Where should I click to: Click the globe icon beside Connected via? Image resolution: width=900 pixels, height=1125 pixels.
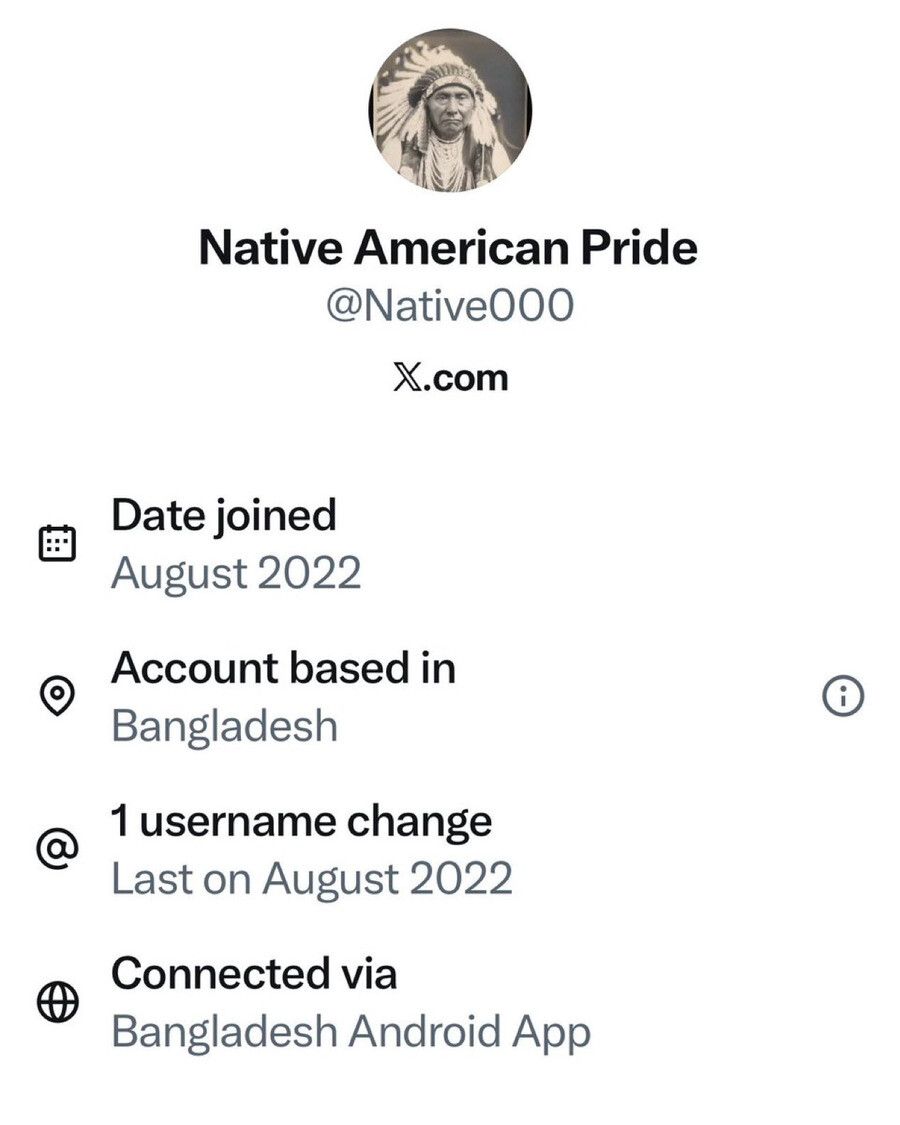(57, 1003)
